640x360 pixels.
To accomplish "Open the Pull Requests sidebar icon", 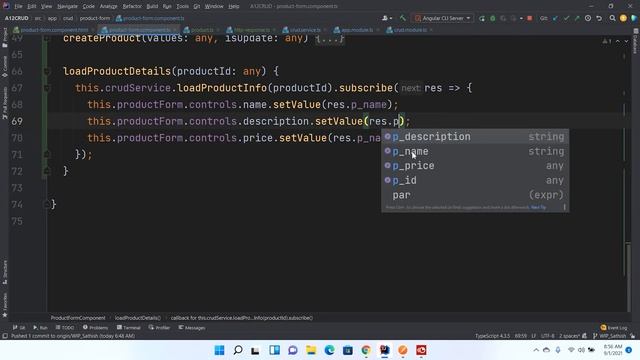I will pos(5,103).
